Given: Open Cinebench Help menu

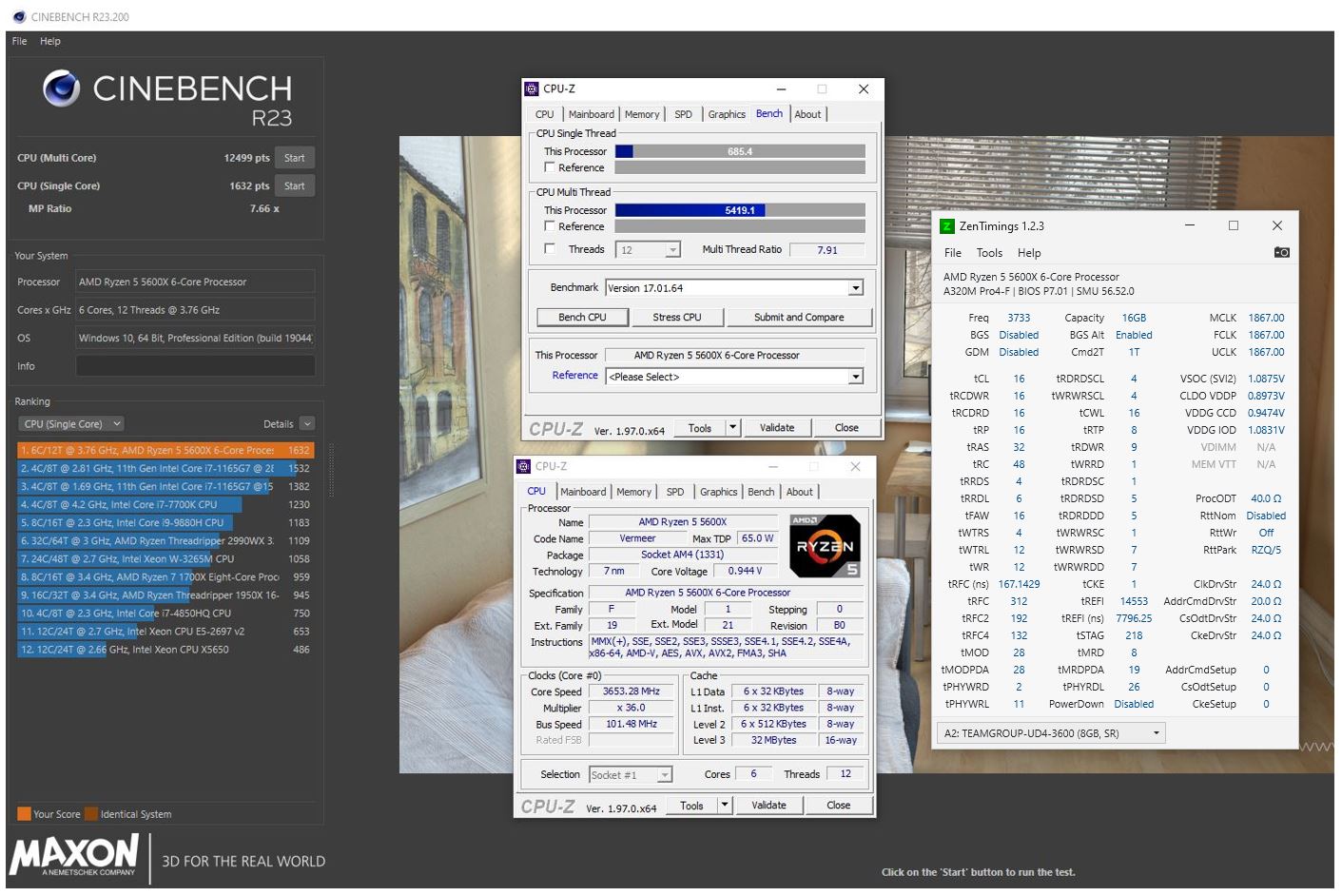Looking at the screenshot, I should point(50,41).
